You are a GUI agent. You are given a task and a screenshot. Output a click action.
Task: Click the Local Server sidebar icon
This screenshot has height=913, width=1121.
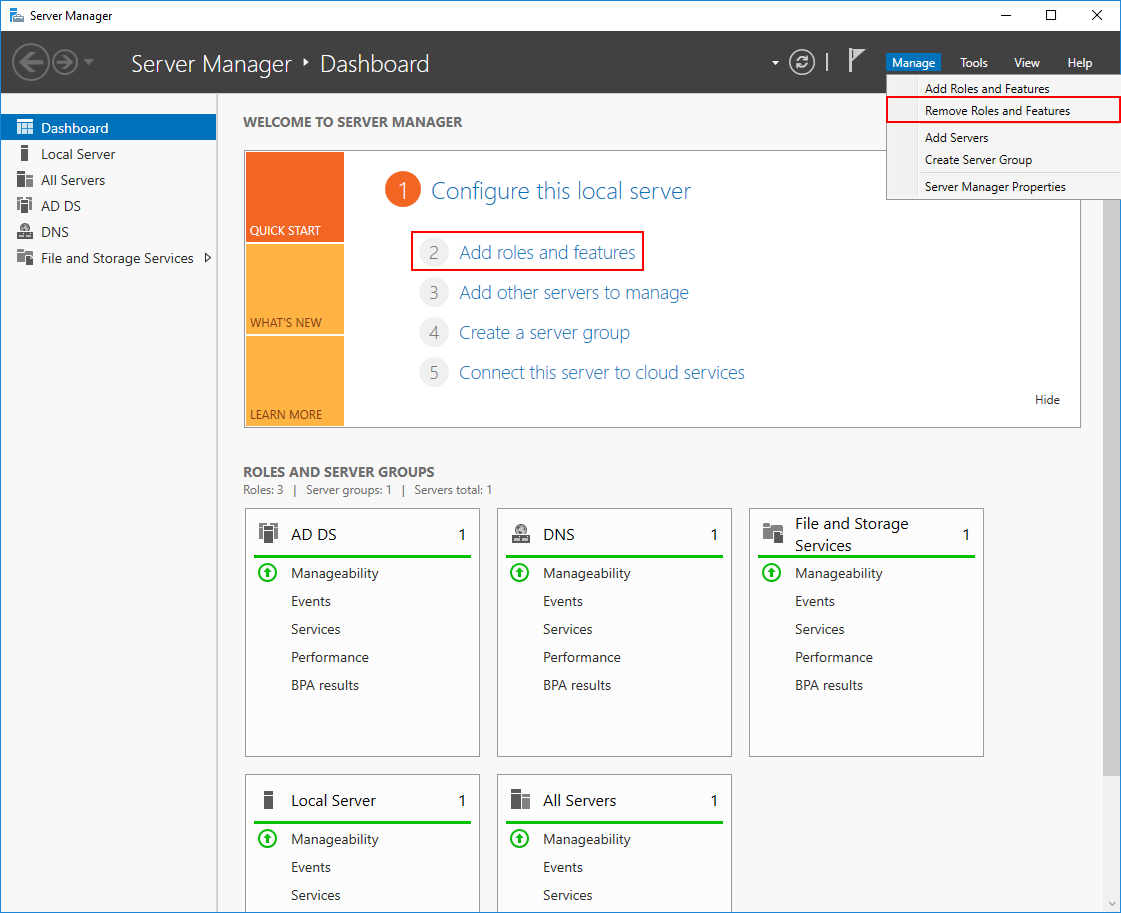(x=25, y=153)
